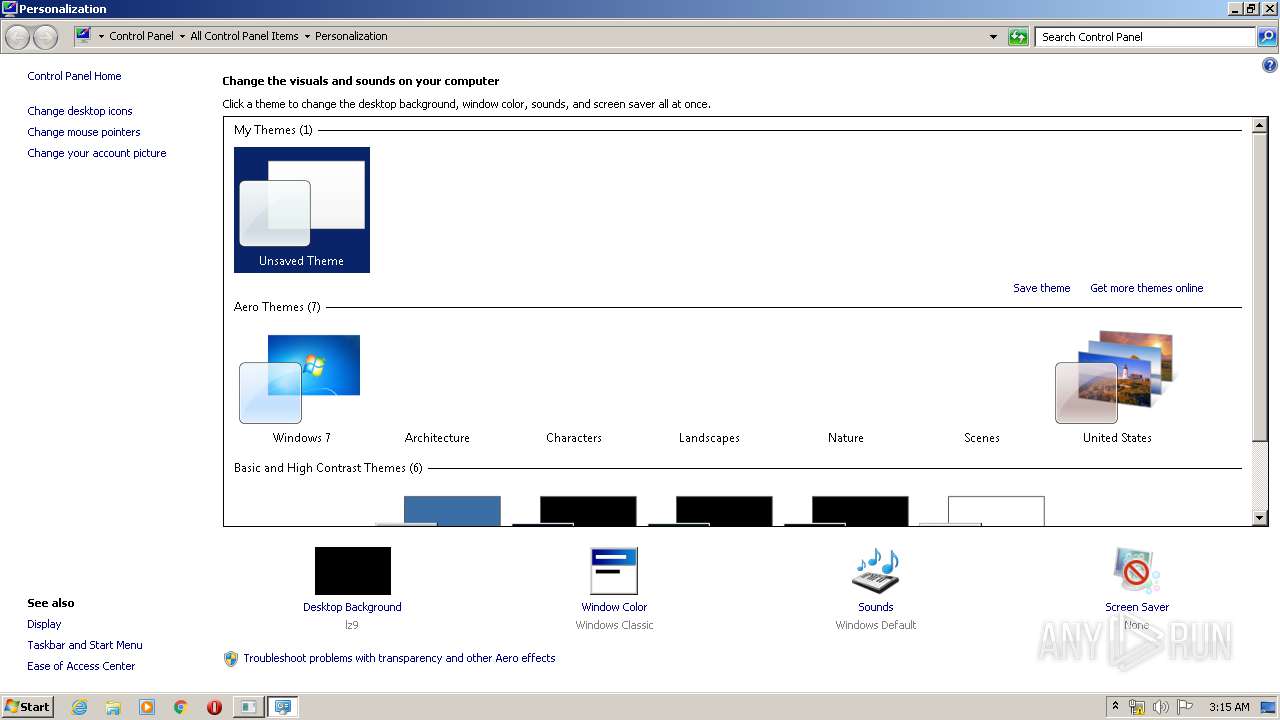Screen dimensions: 1280x720
Task: Open Sounds settings icon
Action: tap(876, 571)
